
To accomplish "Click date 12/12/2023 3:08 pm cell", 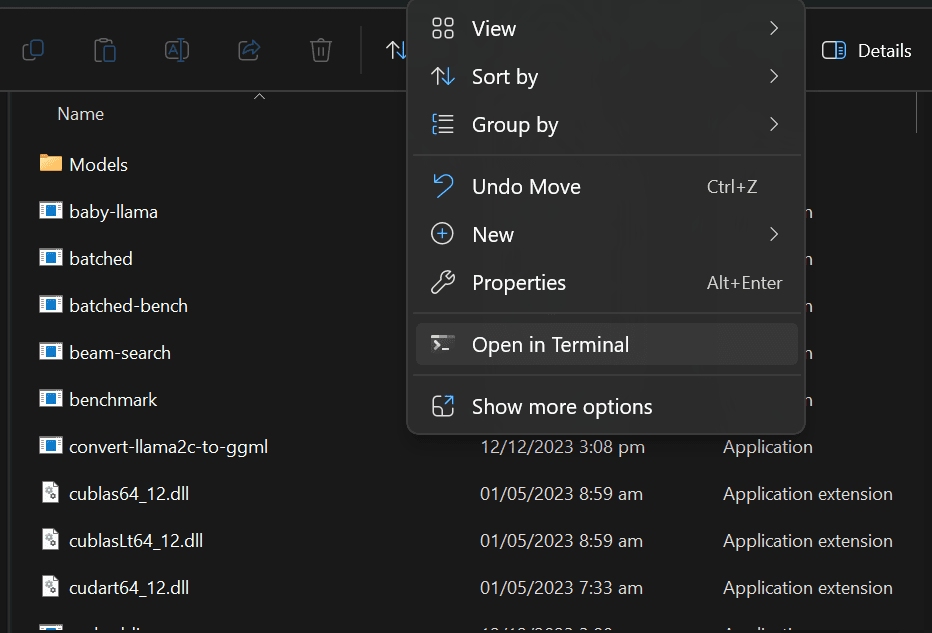I will click(x=562, y=446).
